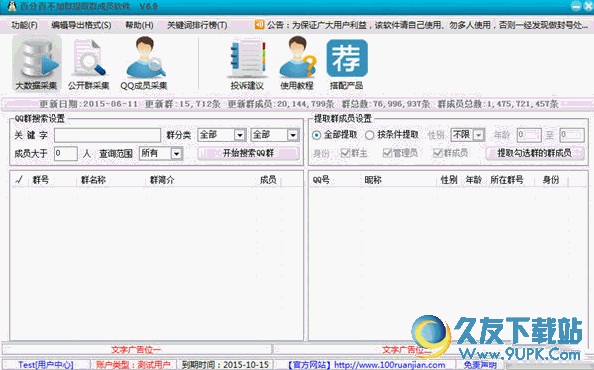Screen dimensions: 594x370
Task: Sort by the QQ号 column header
Action: coord(320,180)
